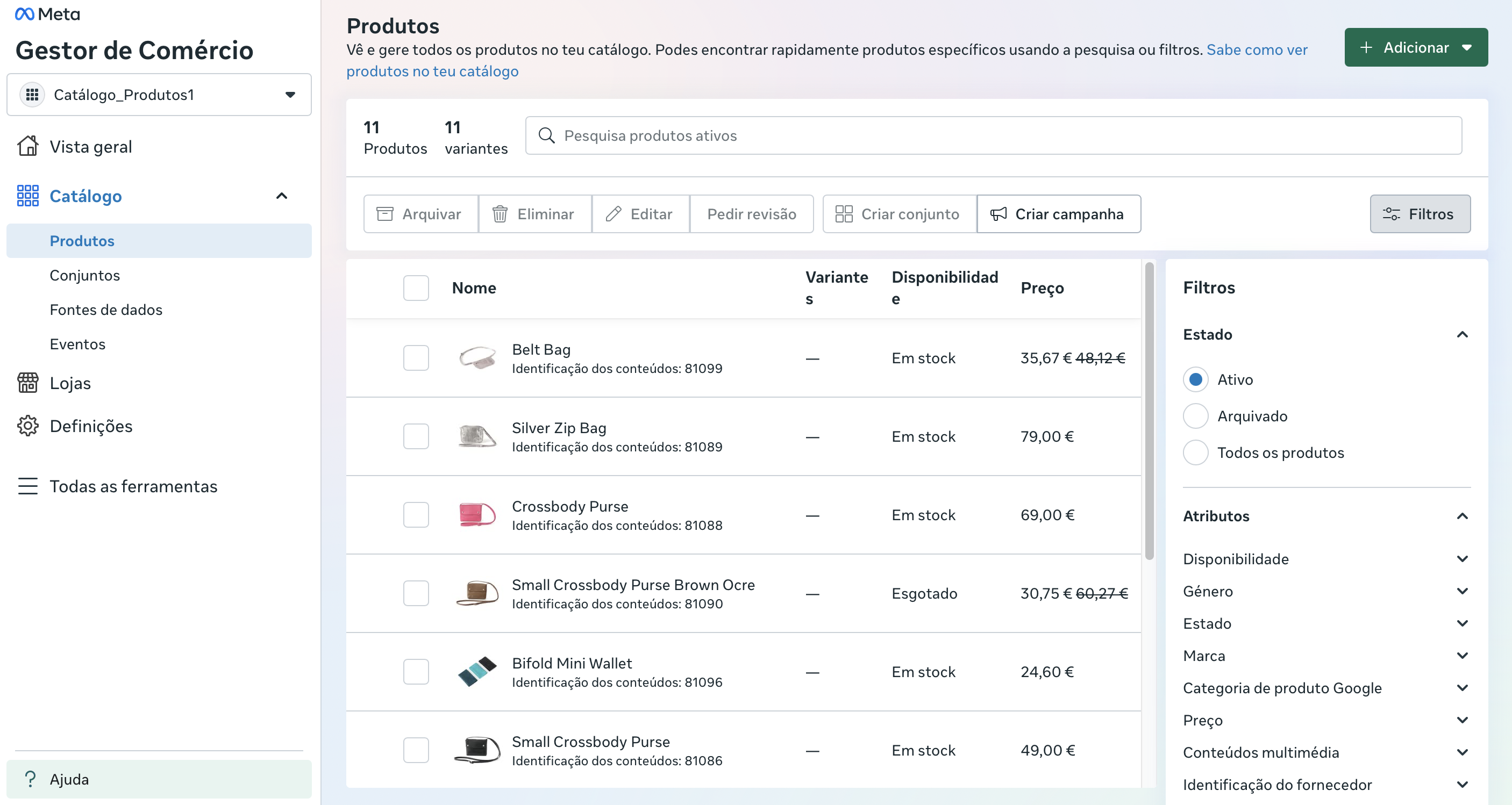This screenshot has height=805, width=1512.
Task: Open the Silver Zip Bag thumbnail
Action: (x=478, y=436)
